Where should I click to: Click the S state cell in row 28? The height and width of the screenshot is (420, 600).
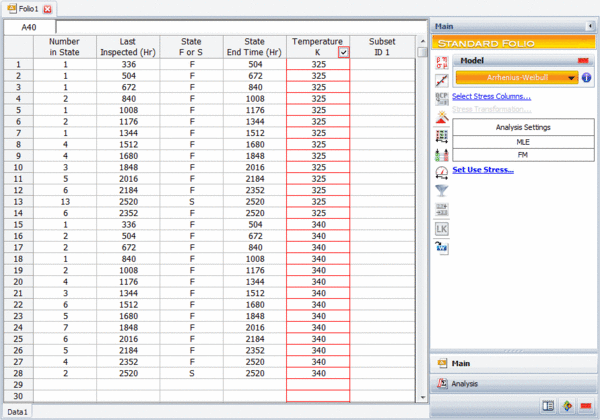click(x=191, y=373)
